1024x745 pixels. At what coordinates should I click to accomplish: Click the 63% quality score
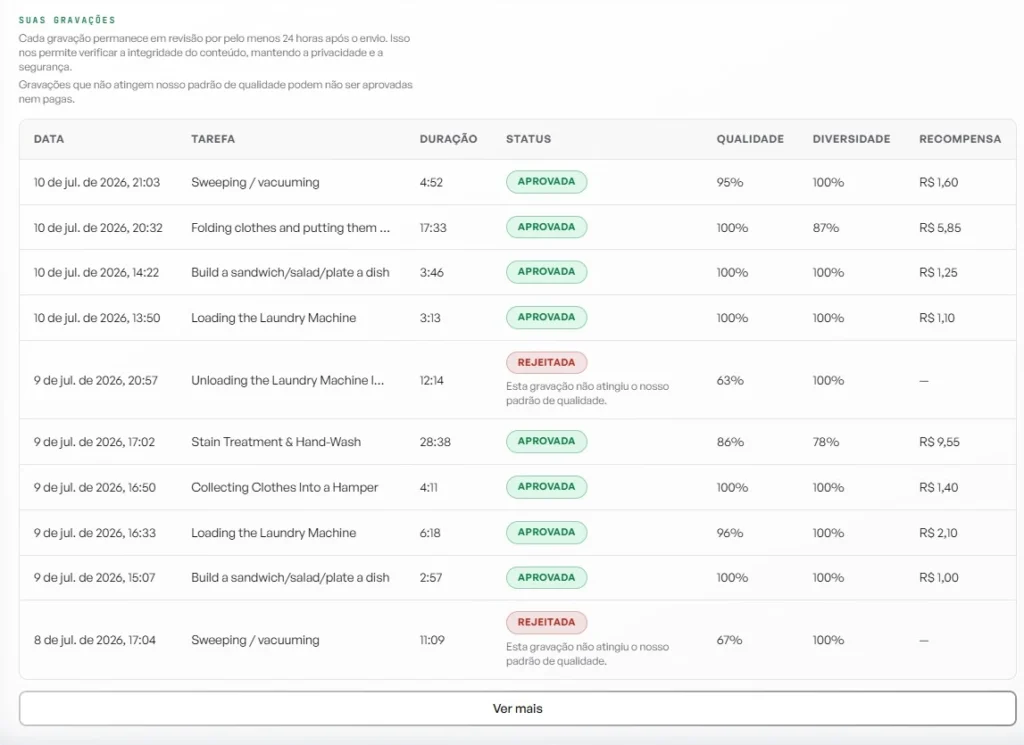(730, 380)
